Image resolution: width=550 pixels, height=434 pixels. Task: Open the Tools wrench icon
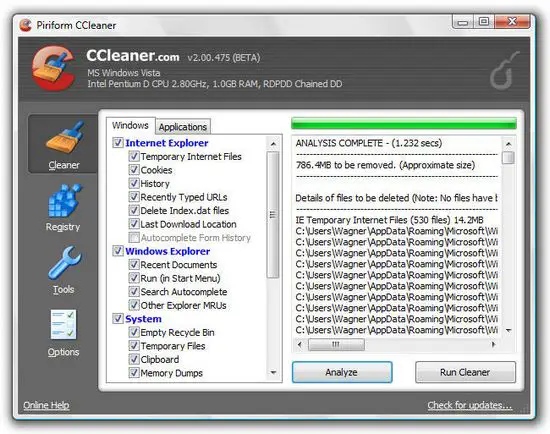click(65, 262)
